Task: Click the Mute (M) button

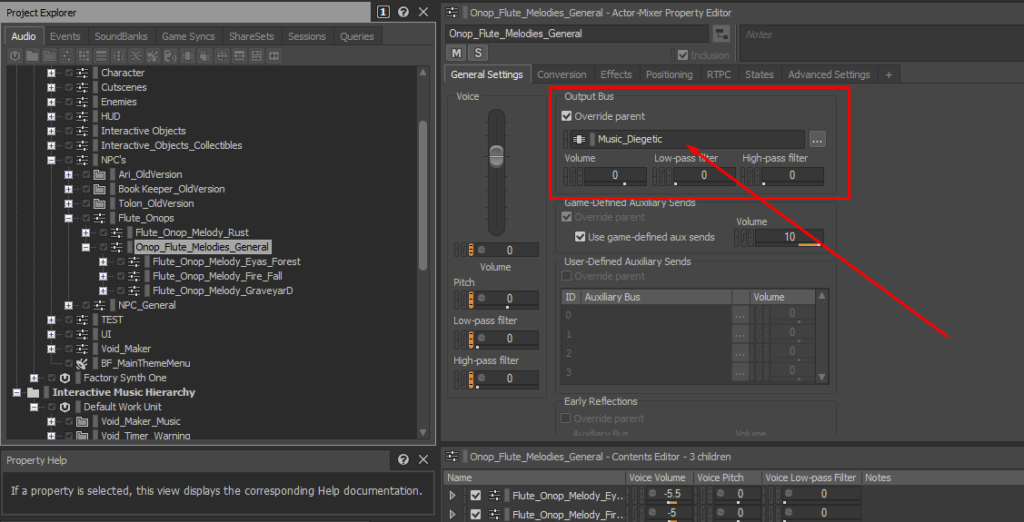Action: point(457,52)
